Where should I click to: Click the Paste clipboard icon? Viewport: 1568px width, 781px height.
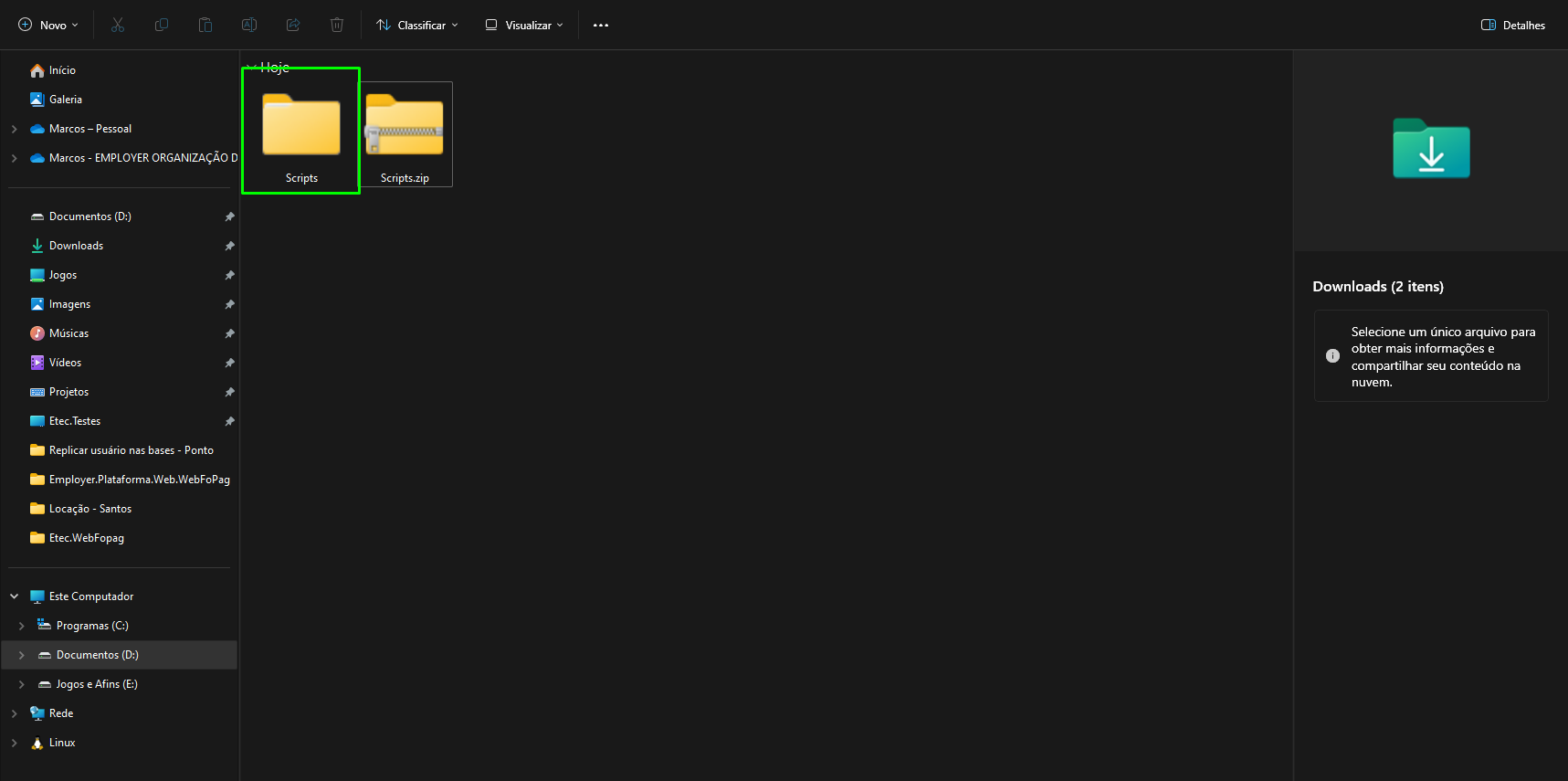tap(205, 25)
